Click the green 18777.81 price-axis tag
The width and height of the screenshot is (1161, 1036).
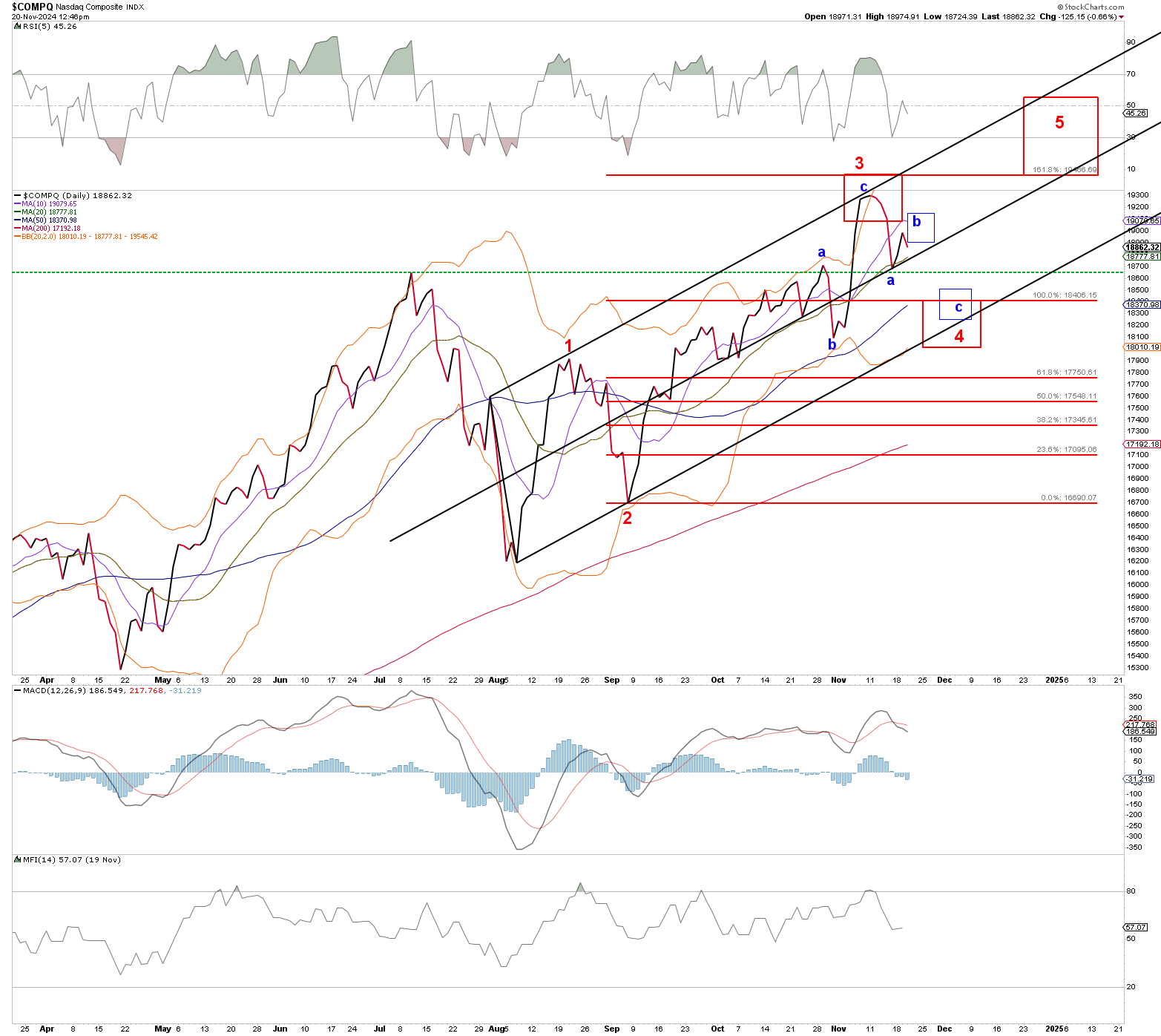tap(1142, 256)
